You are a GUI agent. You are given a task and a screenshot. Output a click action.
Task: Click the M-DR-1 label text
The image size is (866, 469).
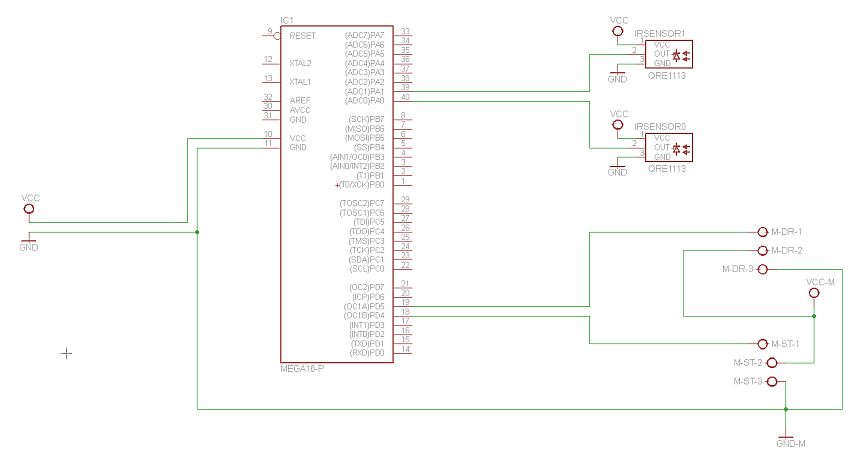point(786,232)
